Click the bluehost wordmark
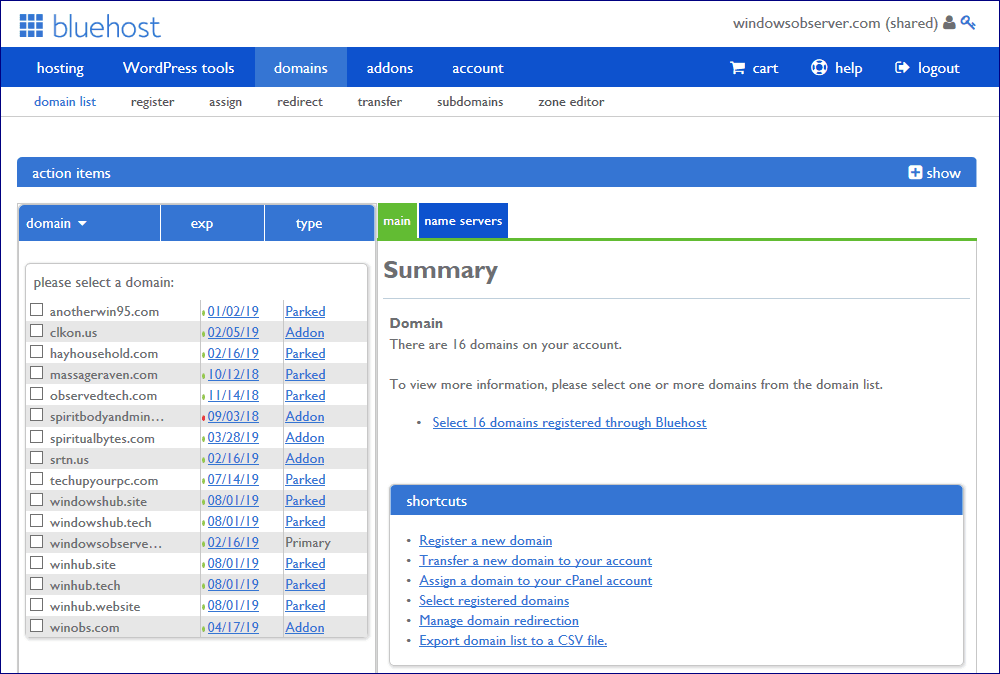The height and width of the screenshot is (674, 1000). (106, 27)
